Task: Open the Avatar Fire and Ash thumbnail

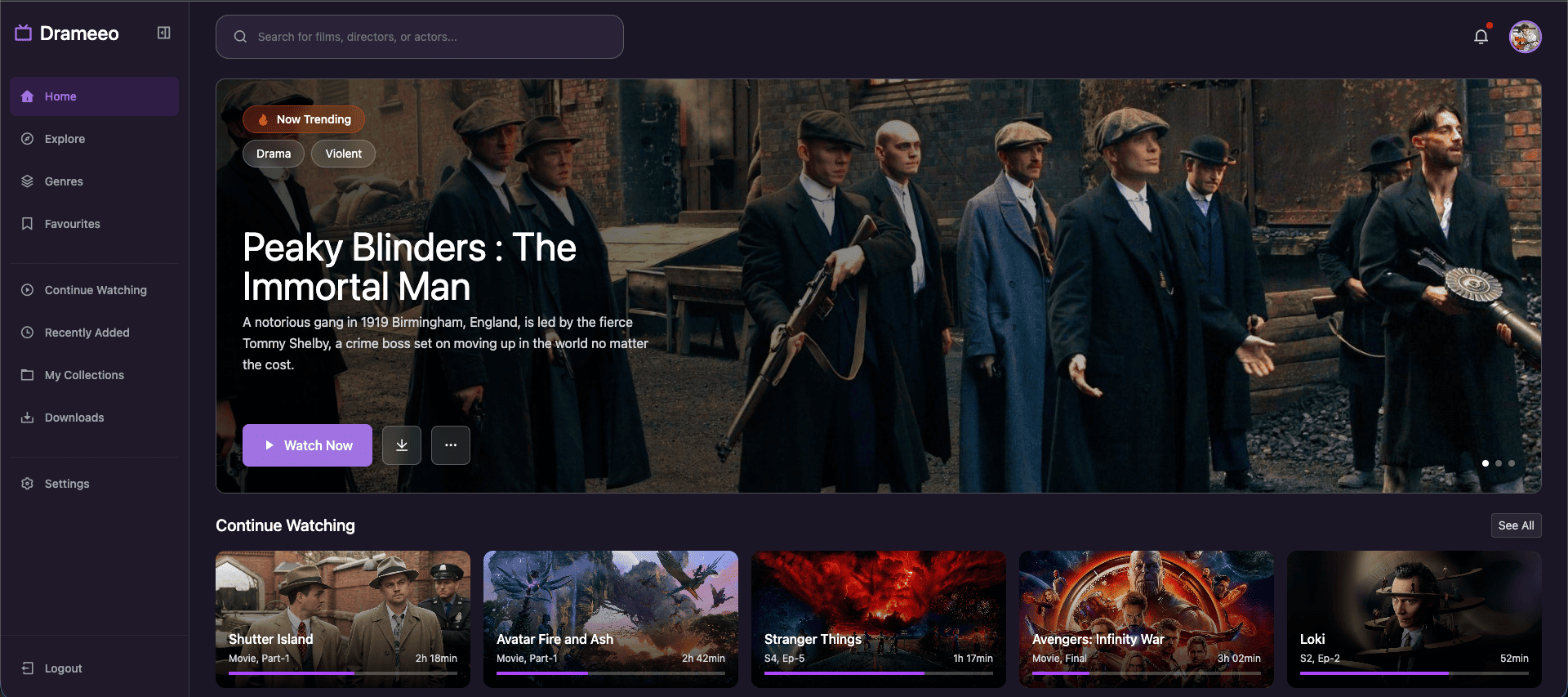Action: click(x=611, y=619)
